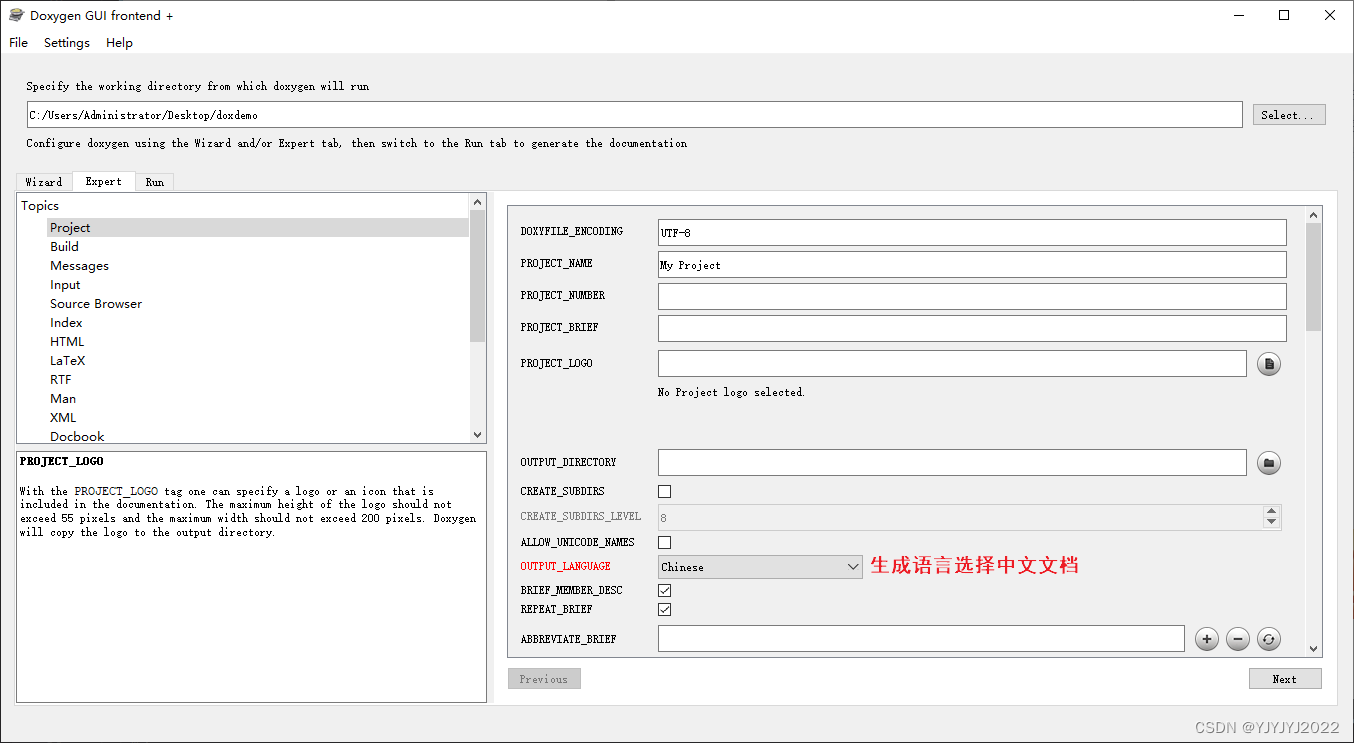Enable ALLOW_UNICODE_NAMES
Image resolution: width=1354 pixels, height=743 pixels.
tap(664, 542)
